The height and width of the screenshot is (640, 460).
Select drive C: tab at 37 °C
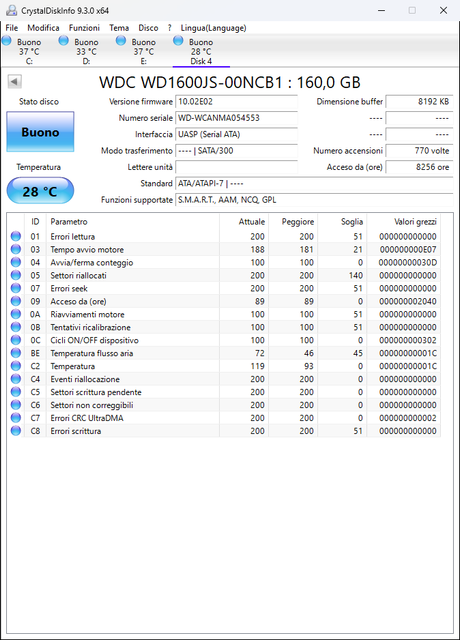(x=29, y=51)
